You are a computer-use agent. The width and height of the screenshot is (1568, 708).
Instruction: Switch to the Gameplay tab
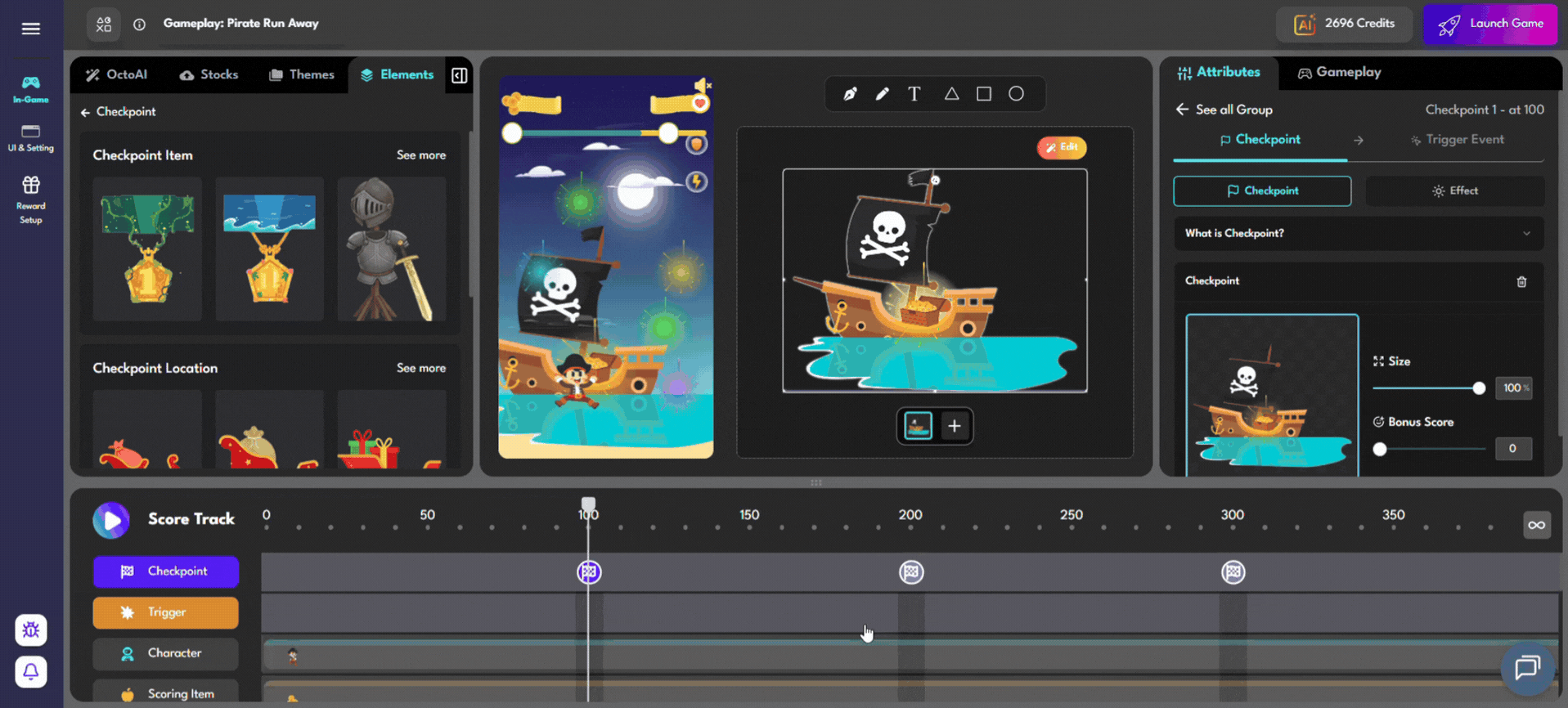(x=1339, y=73)
